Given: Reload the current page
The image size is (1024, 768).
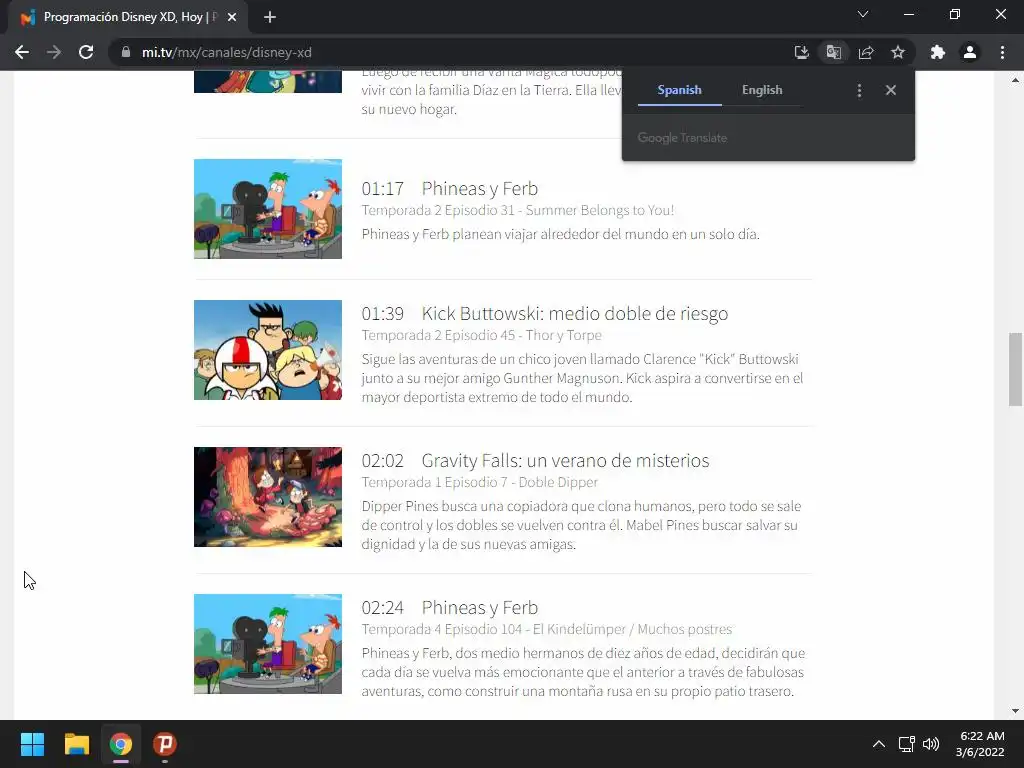Looking at the screenshot, I should coord(86,52).
